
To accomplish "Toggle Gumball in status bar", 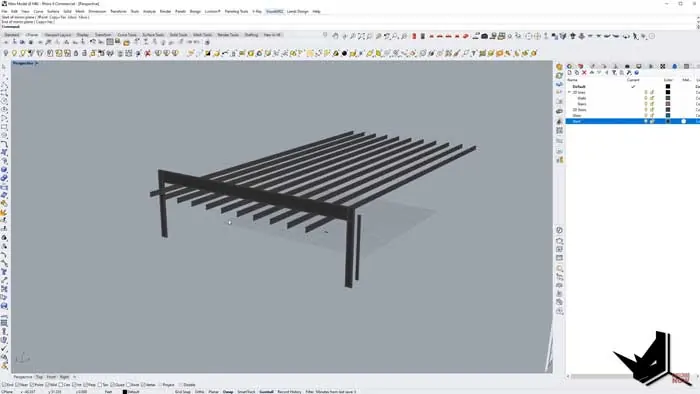I will (267, 391).
